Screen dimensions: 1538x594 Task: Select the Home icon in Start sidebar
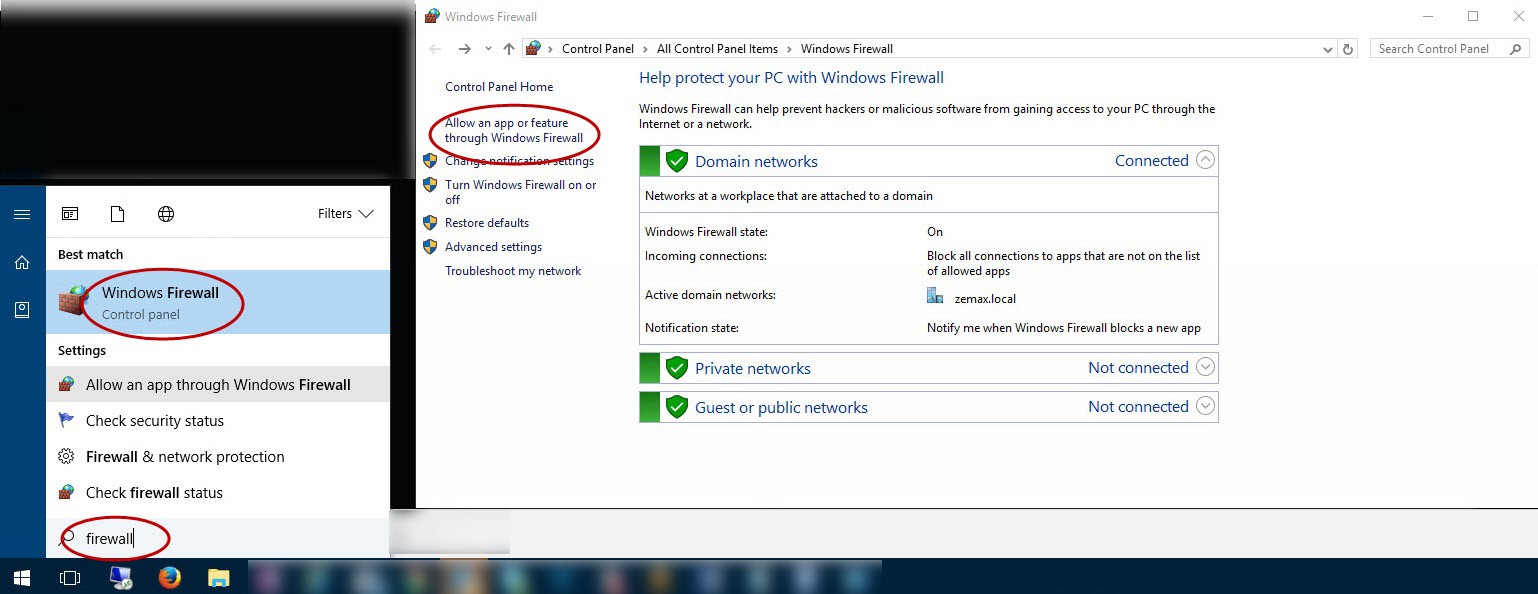click(x=22, y=262)
